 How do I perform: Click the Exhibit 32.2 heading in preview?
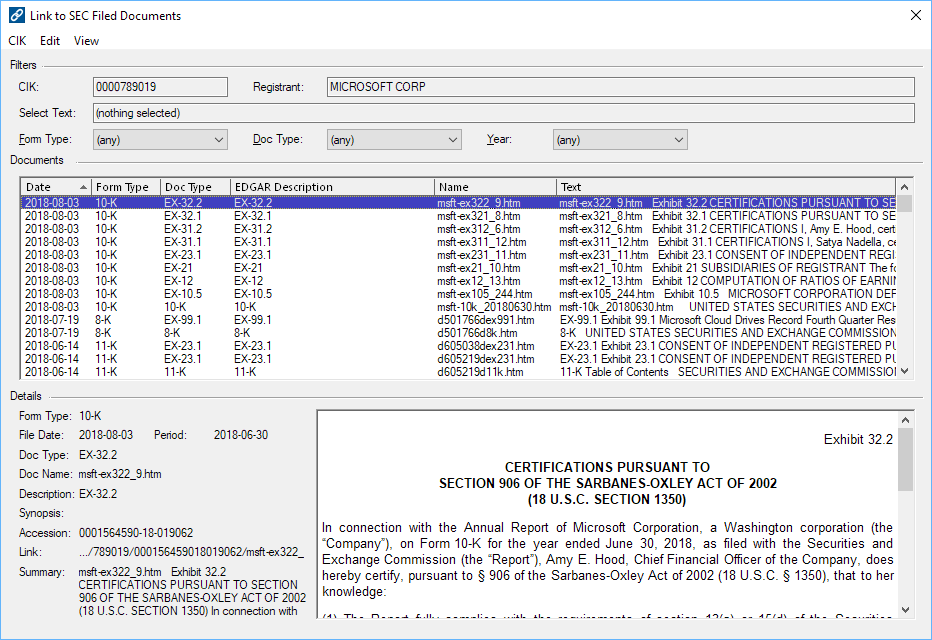click(858, 439)
